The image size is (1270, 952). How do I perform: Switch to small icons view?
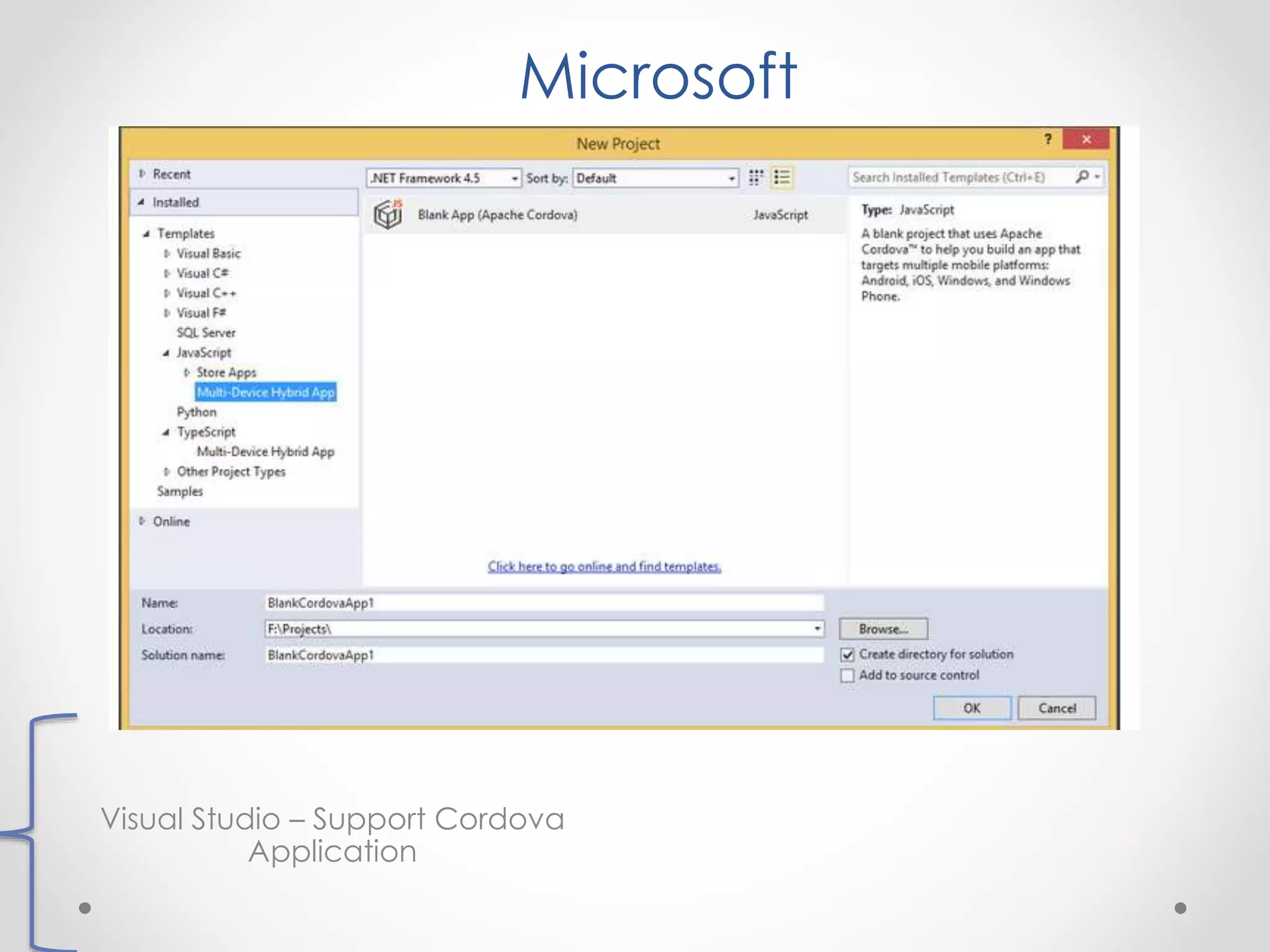coord(755,178)
